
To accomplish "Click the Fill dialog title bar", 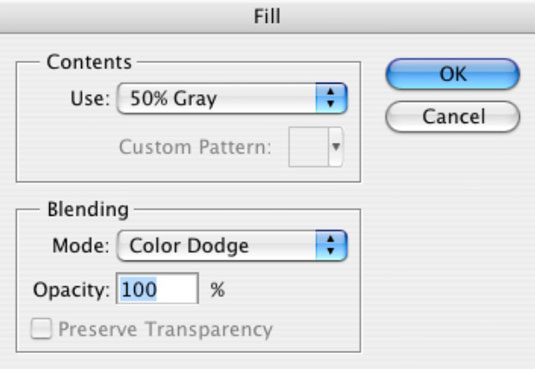I will [x=268, y=16].
